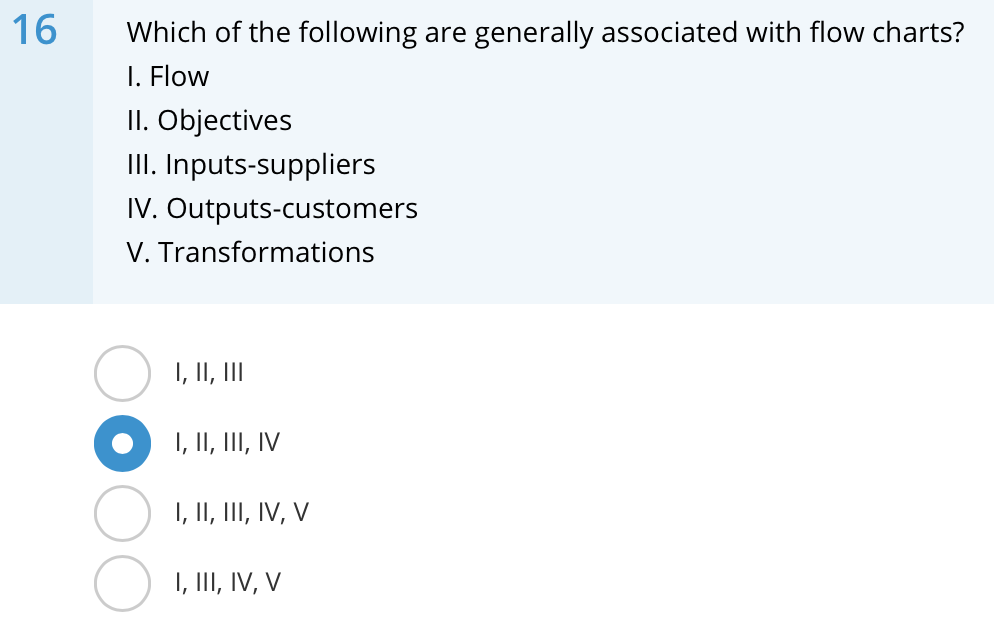Click the question text about flow charts
994x634 pixels.
pos(545,32)
